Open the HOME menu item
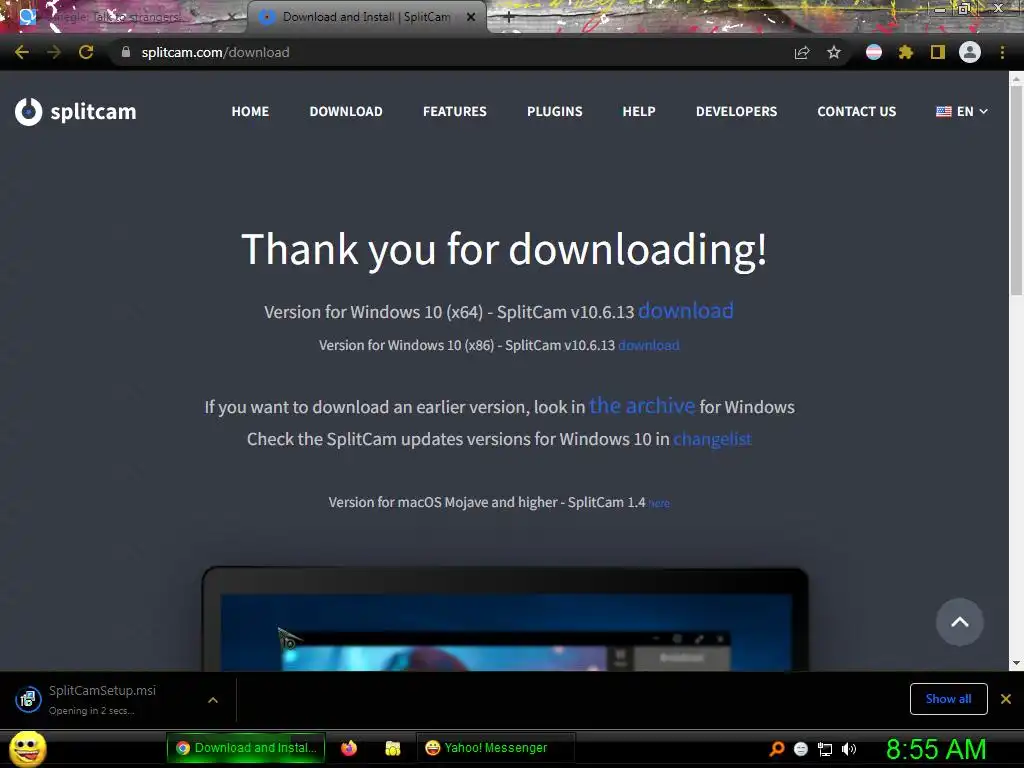 [x=250, y=112]
